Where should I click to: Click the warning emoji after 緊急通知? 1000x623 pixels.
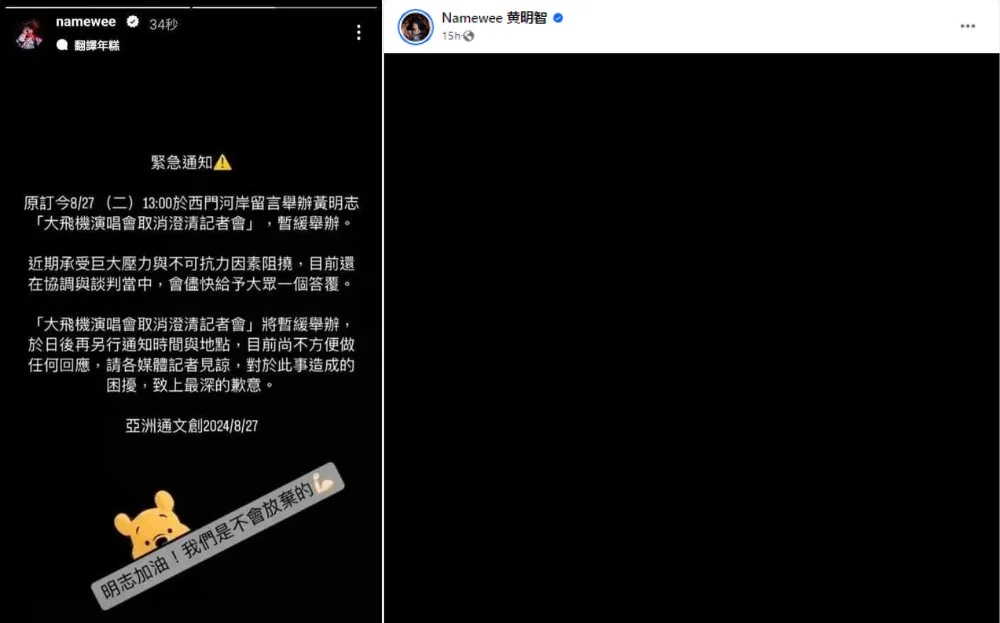[223, 163]
